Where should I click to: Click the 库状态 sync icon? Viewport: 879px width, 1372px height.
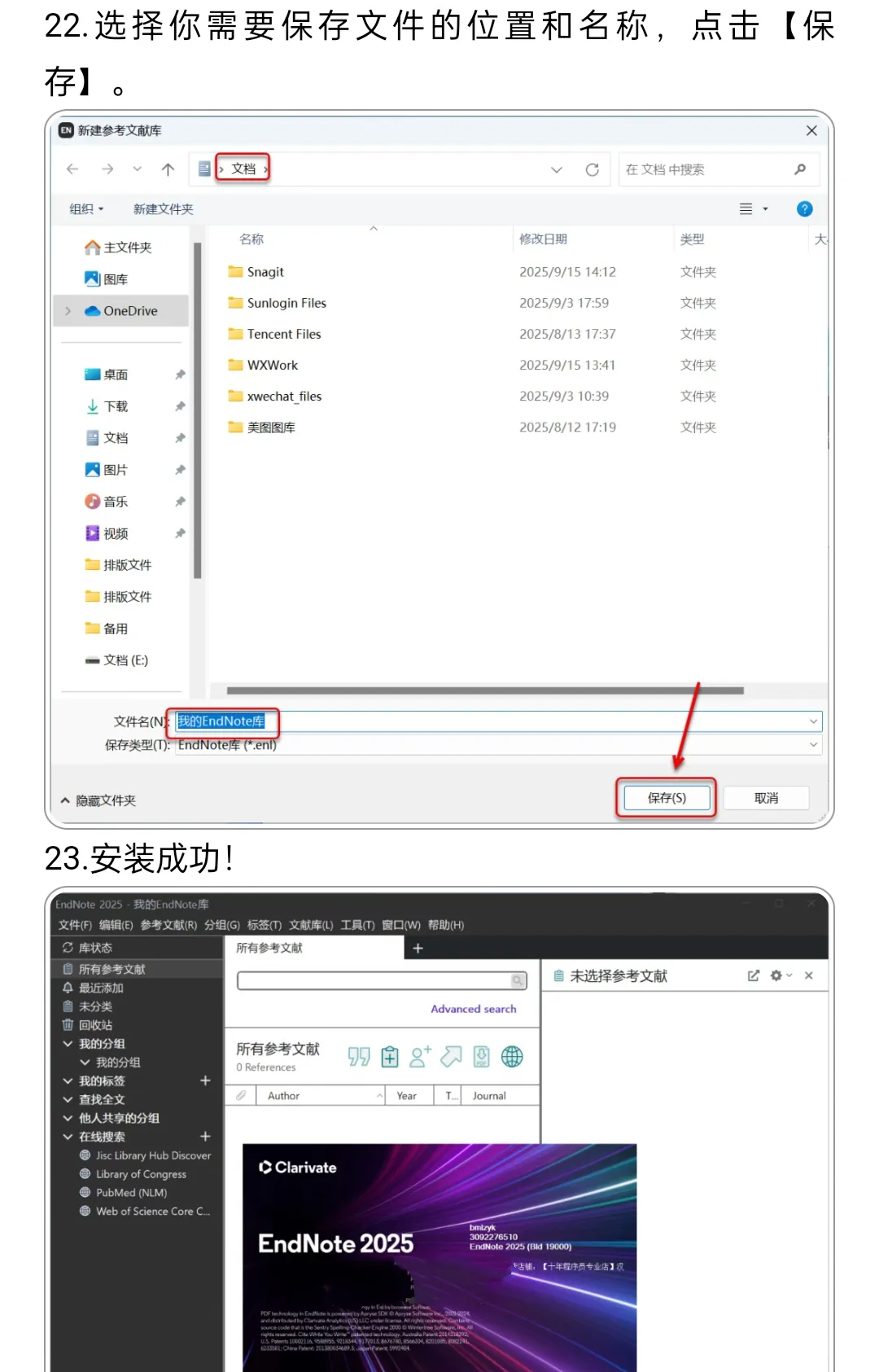pyautogui.click(x=68, y=948)
